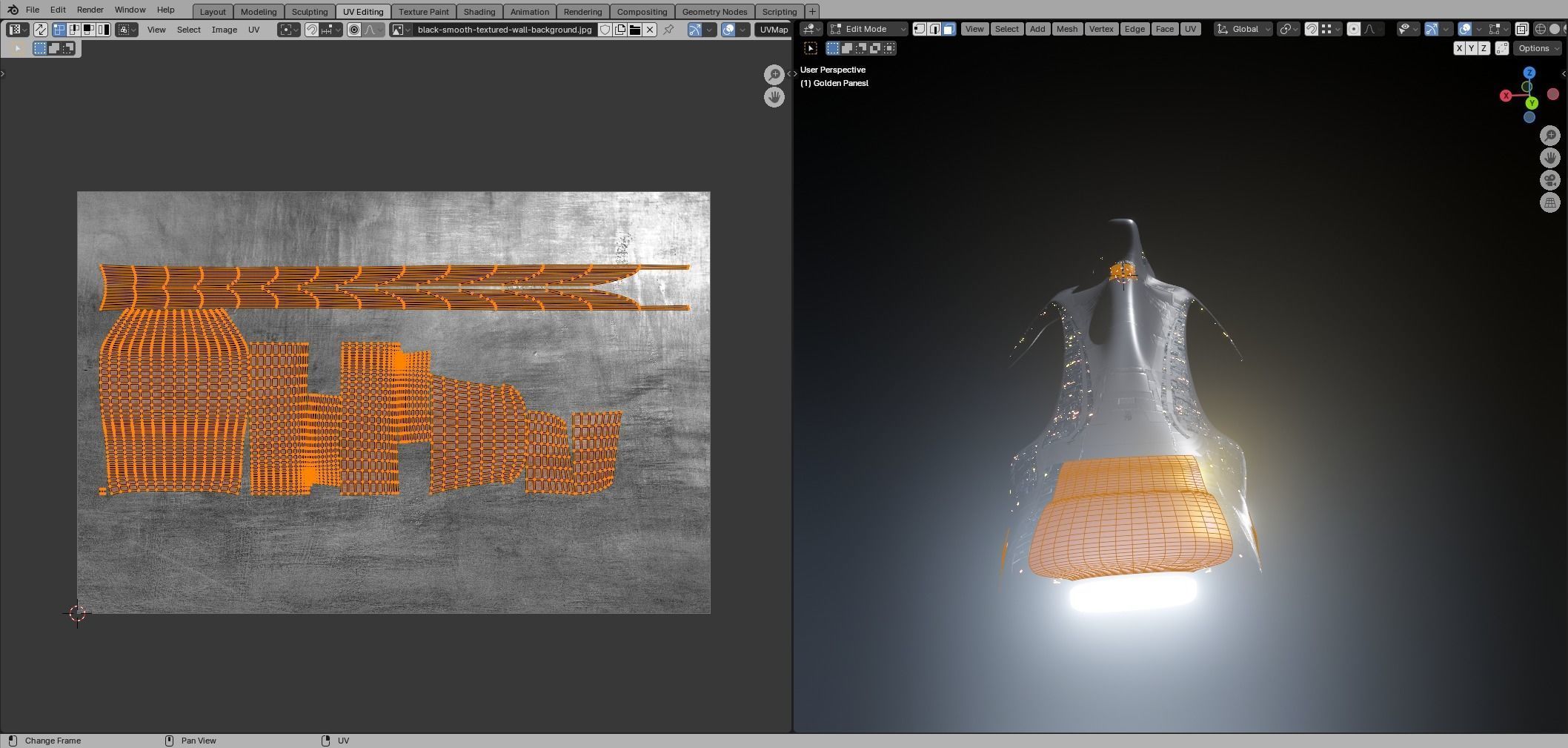This screenshot has height=748, width=1568.
Task: Open the Render menu
Action: [x=90, y=10]
